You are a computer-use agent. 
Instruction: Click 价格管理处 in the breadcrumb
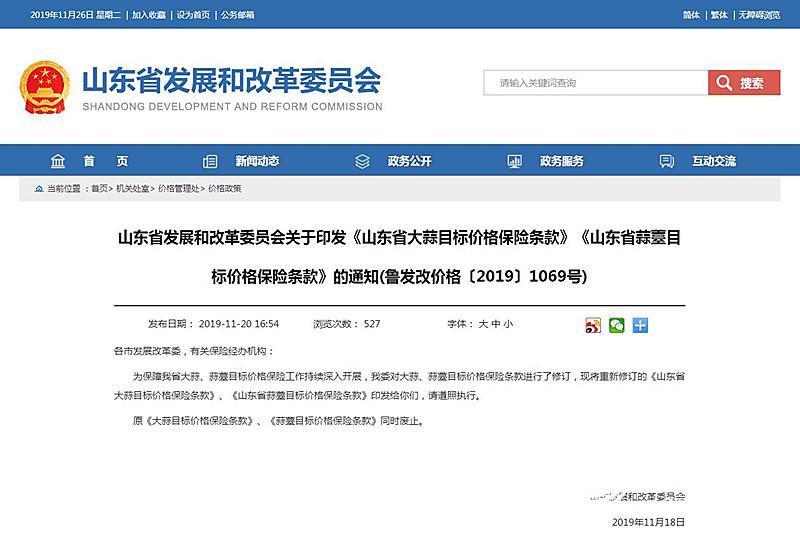click(x=178, y=188)
